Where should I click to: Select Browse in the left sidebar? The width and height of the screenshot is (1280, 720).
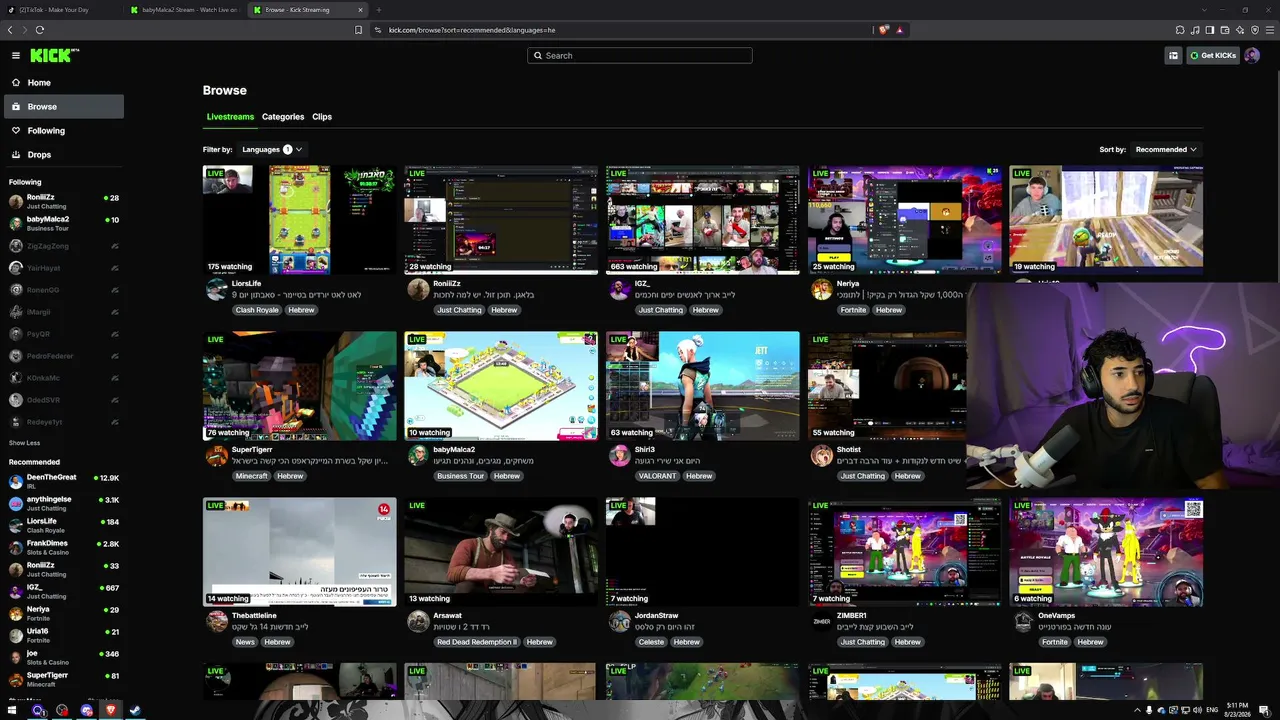coord(63,107)
